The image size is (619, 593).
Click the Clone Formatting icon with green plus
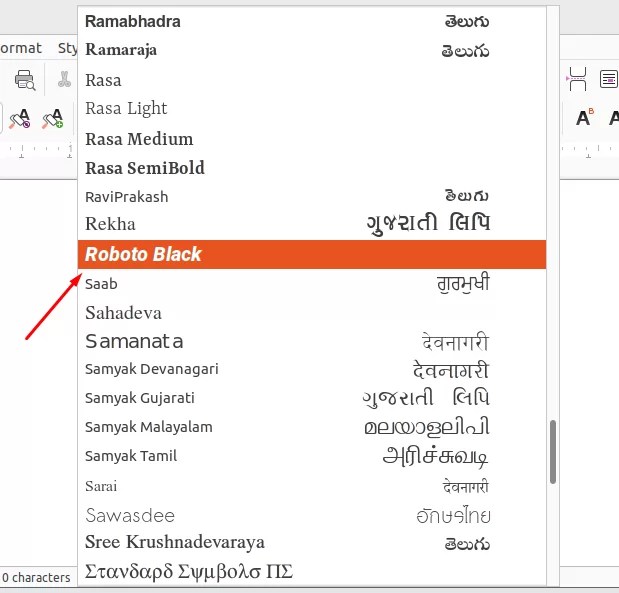(x=53, y=118)
